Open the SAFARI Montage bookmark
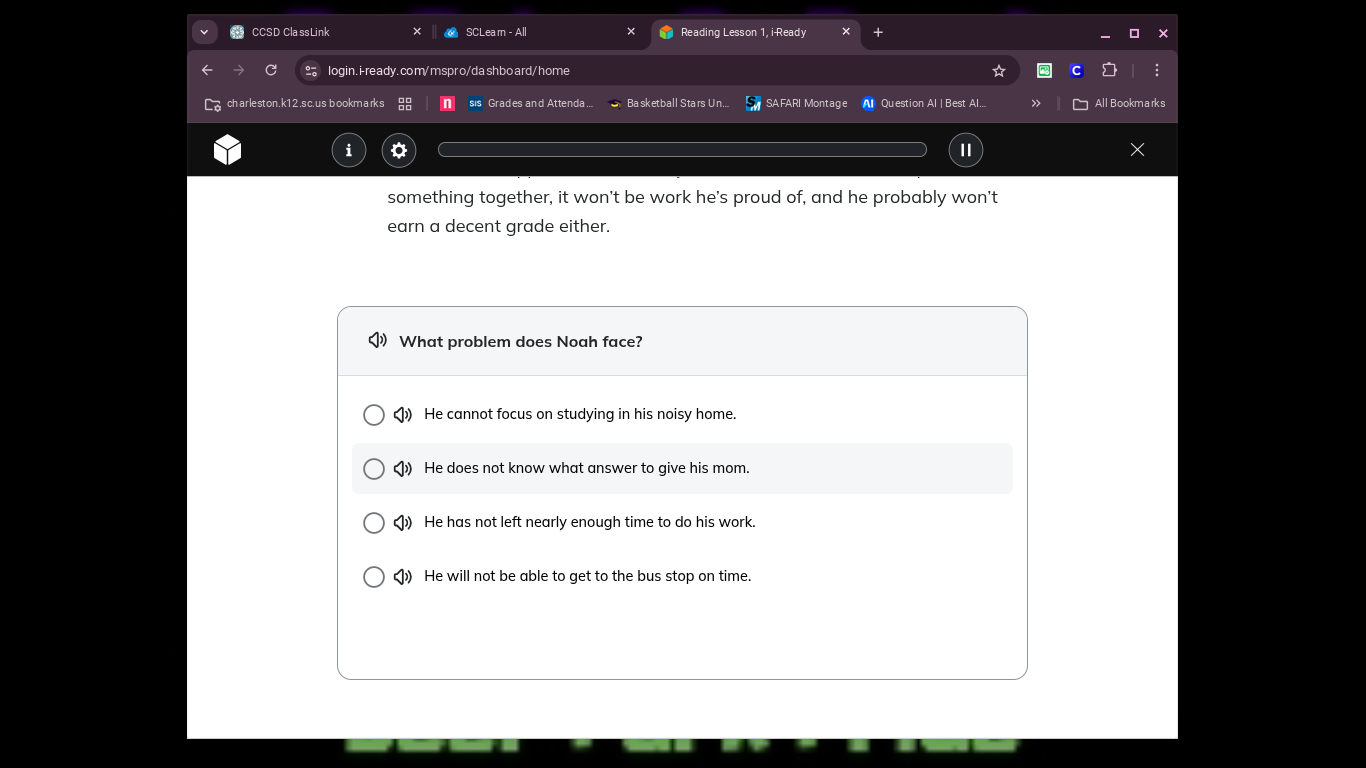 point(797,103)
